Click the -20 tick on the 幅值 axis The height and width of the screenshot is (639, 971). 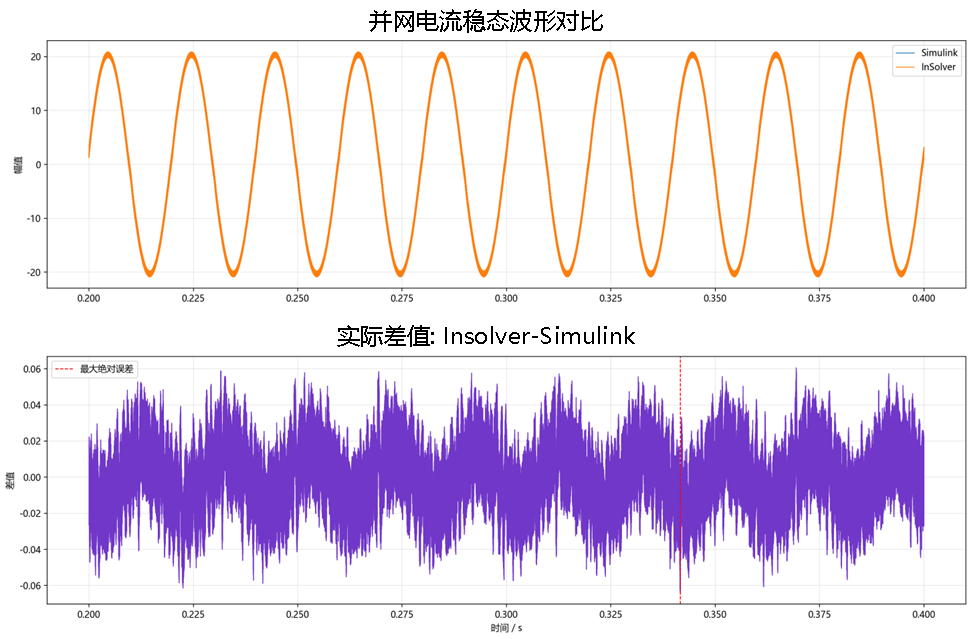tap(34, 272)
